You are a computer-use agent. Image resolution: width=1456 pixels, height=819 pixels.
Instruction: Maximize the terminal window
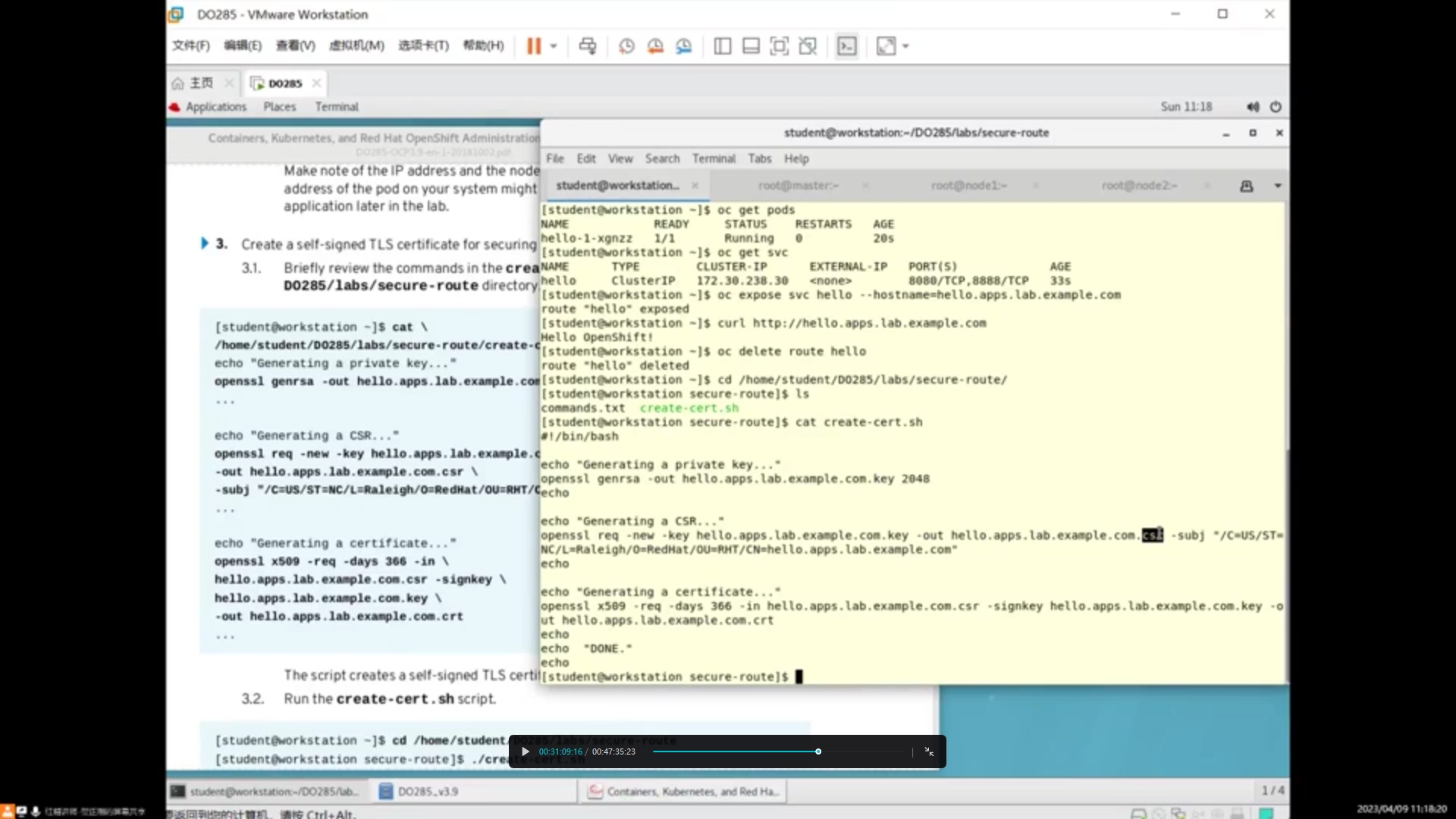pos(1253,133)
